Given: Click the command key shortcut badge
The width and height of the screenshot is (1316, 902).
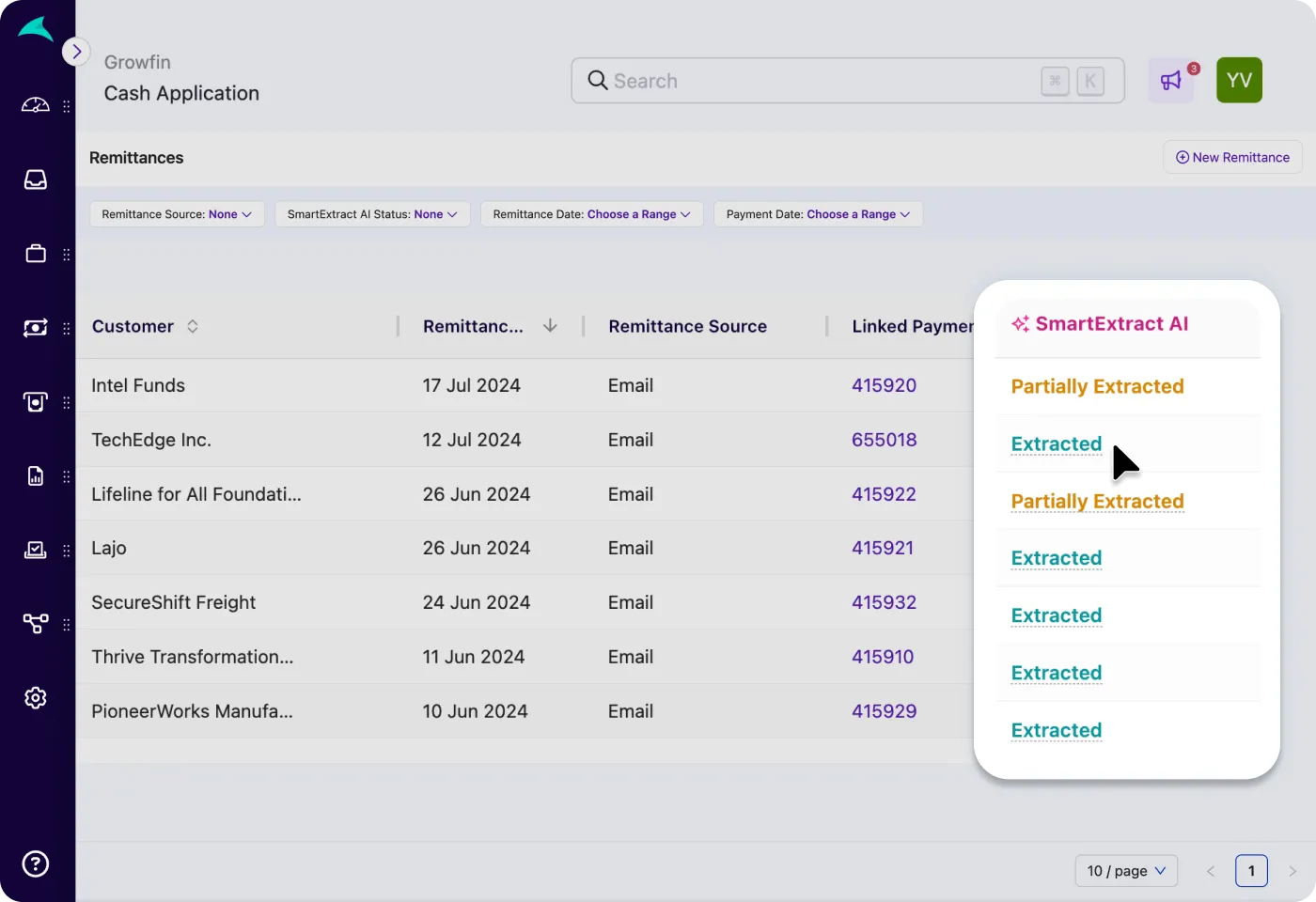Looking at the screenshot, I should click(1055, 81).
